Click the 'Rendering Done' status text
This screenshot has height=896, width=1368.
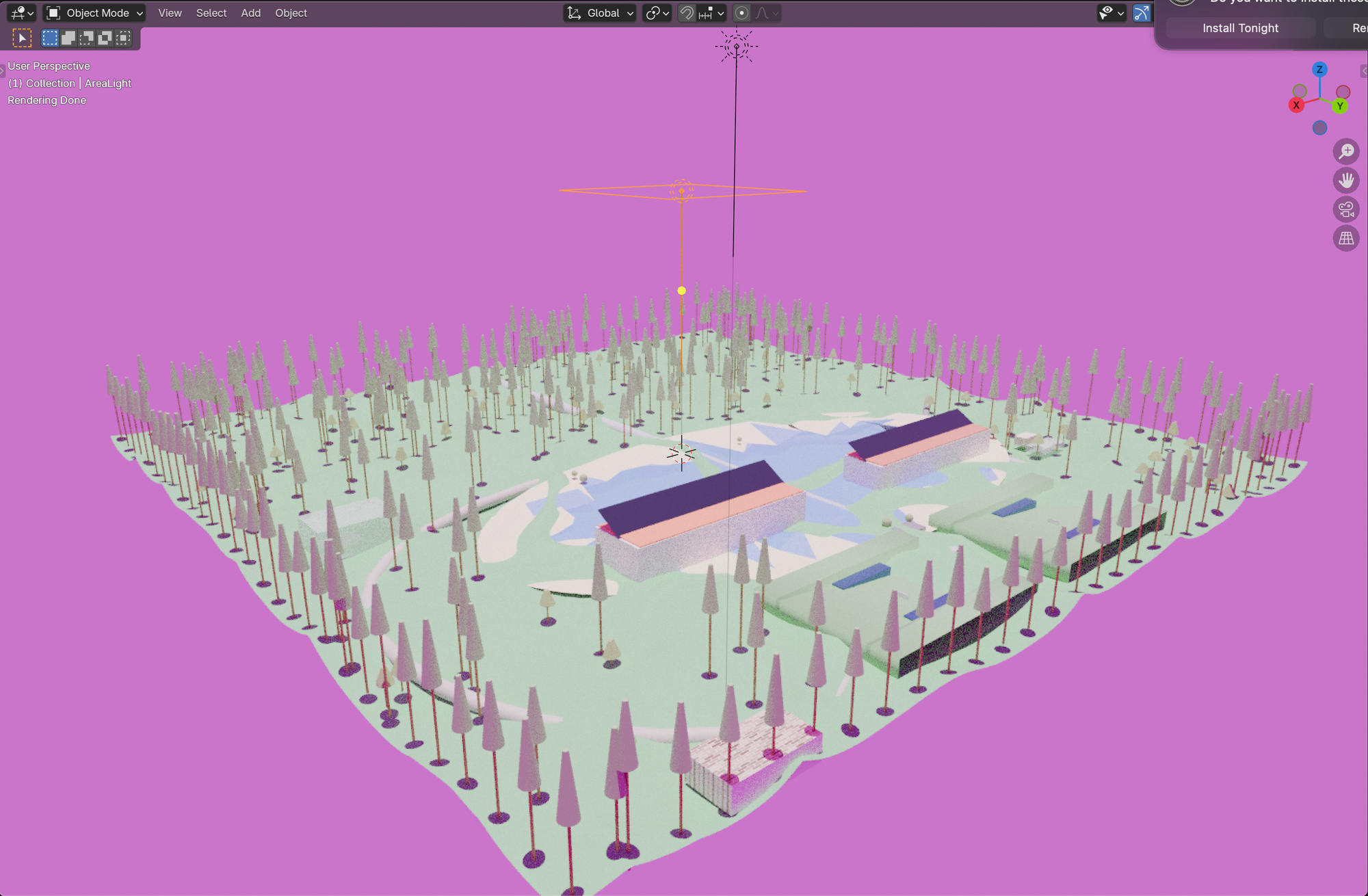click(x=47, y=101)
